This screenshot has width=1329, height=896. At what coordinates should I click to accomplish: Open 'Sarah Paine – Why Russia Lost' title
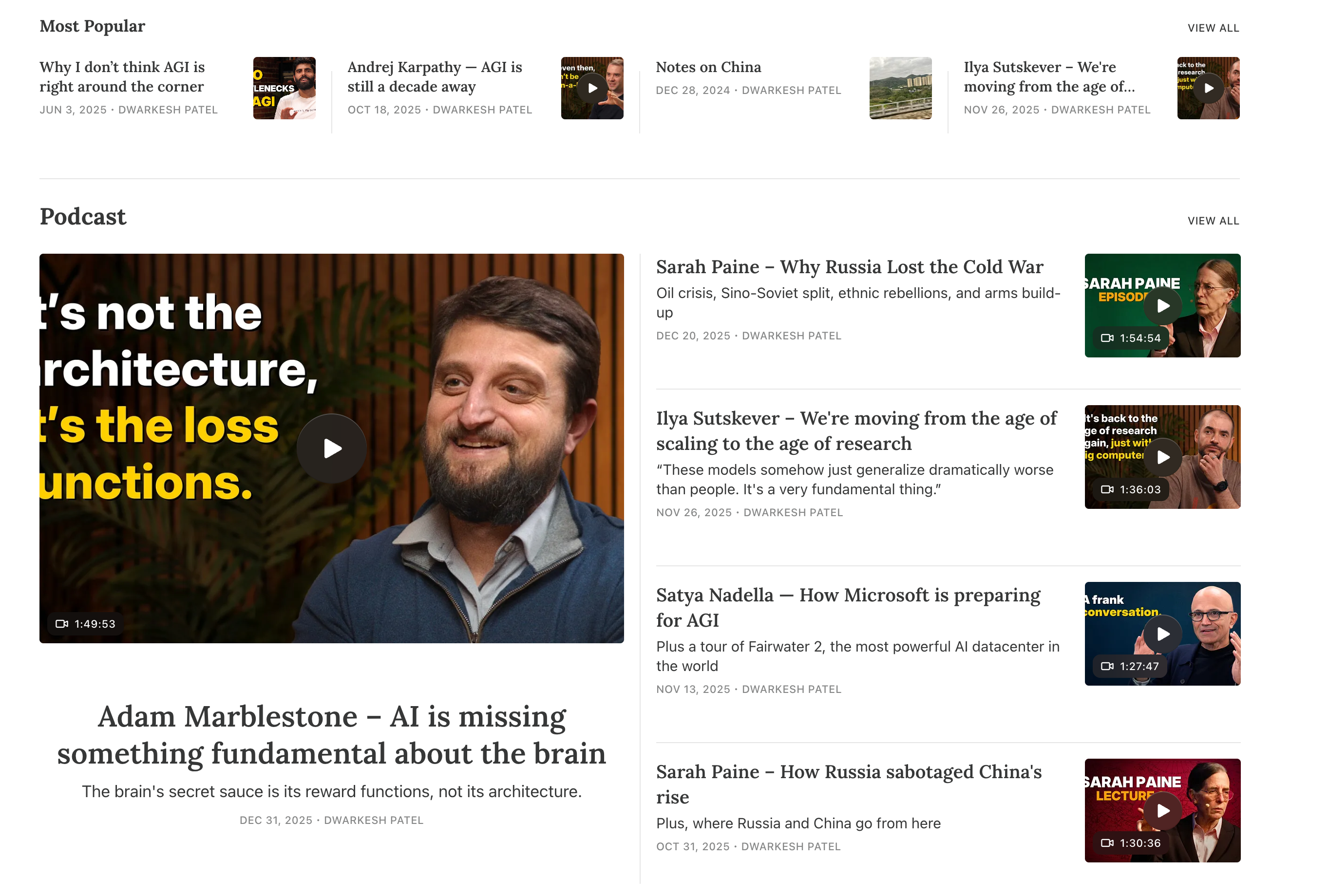click(850, 267)
